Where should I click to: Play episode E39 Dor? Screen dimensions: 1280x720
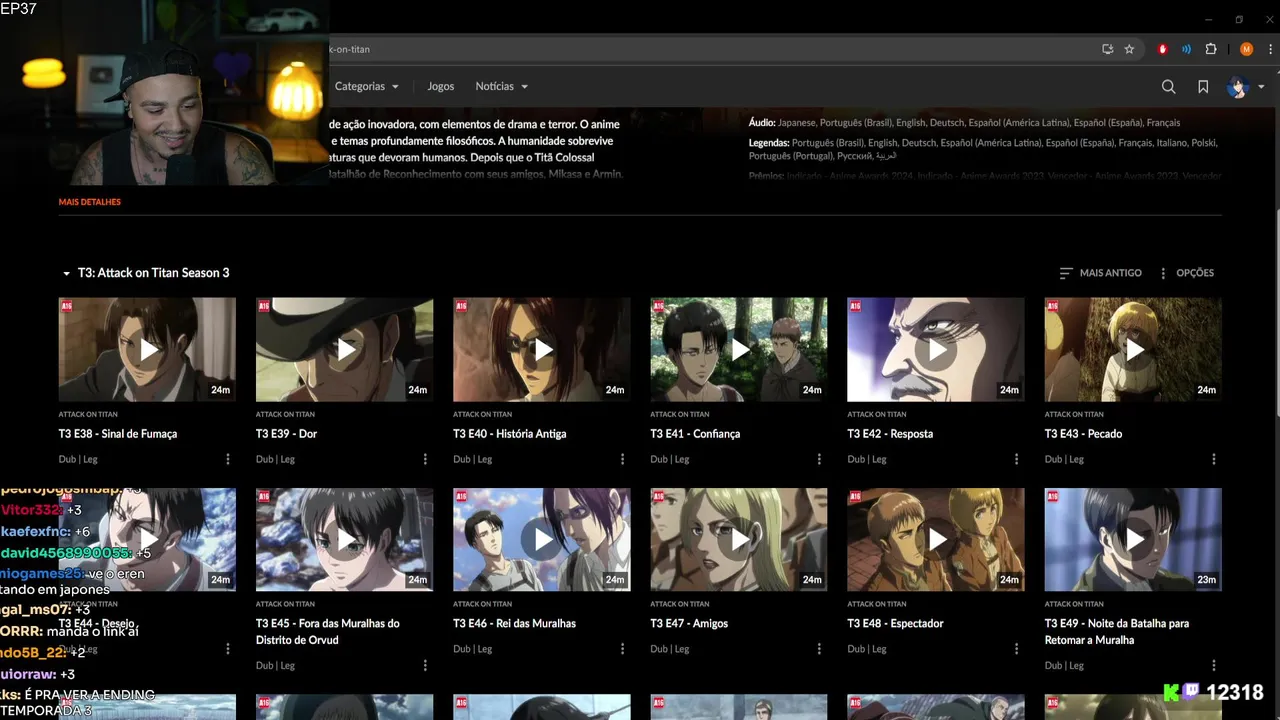point(344,350)
